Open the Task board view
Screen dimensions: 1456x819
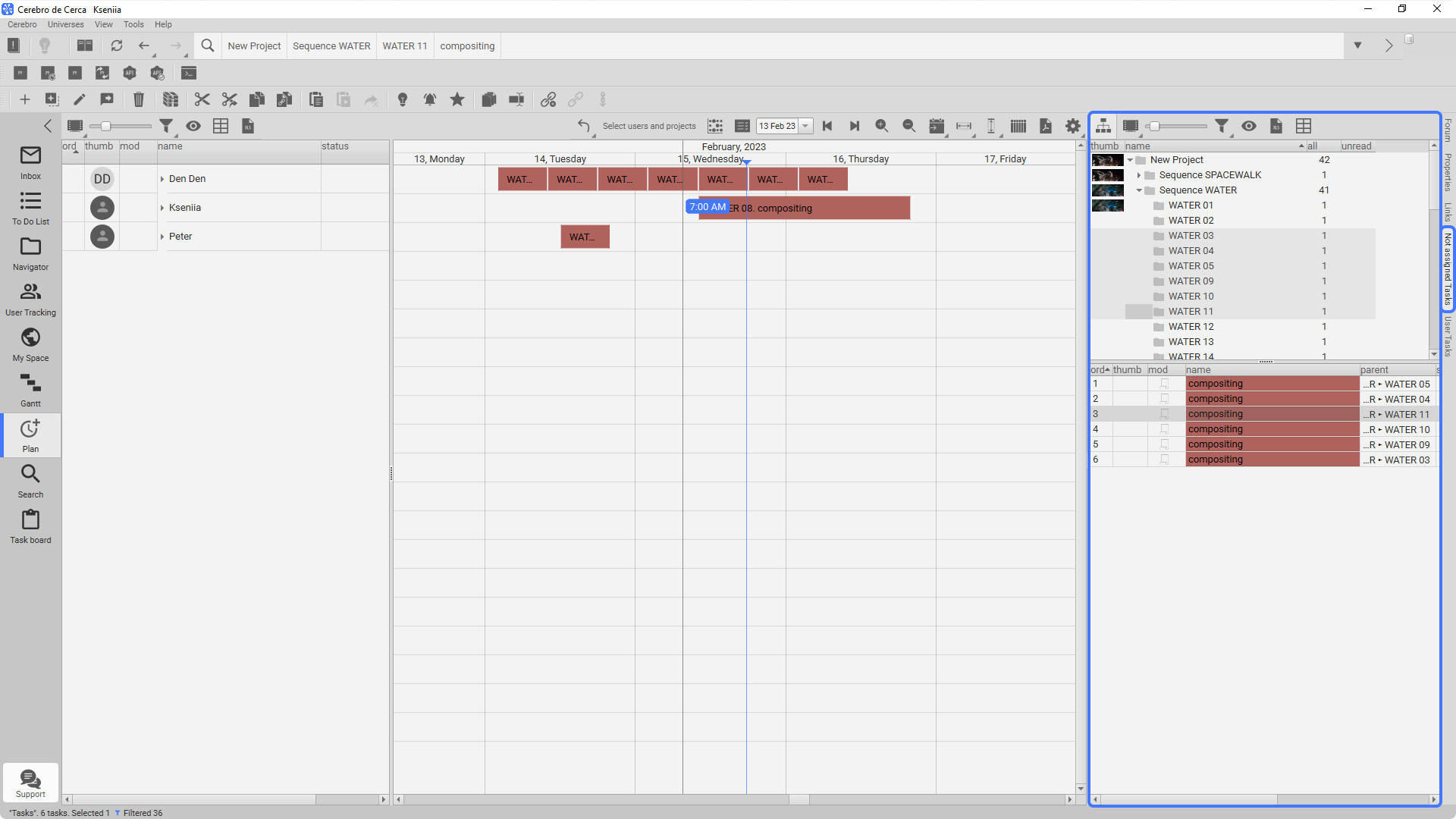30,526
